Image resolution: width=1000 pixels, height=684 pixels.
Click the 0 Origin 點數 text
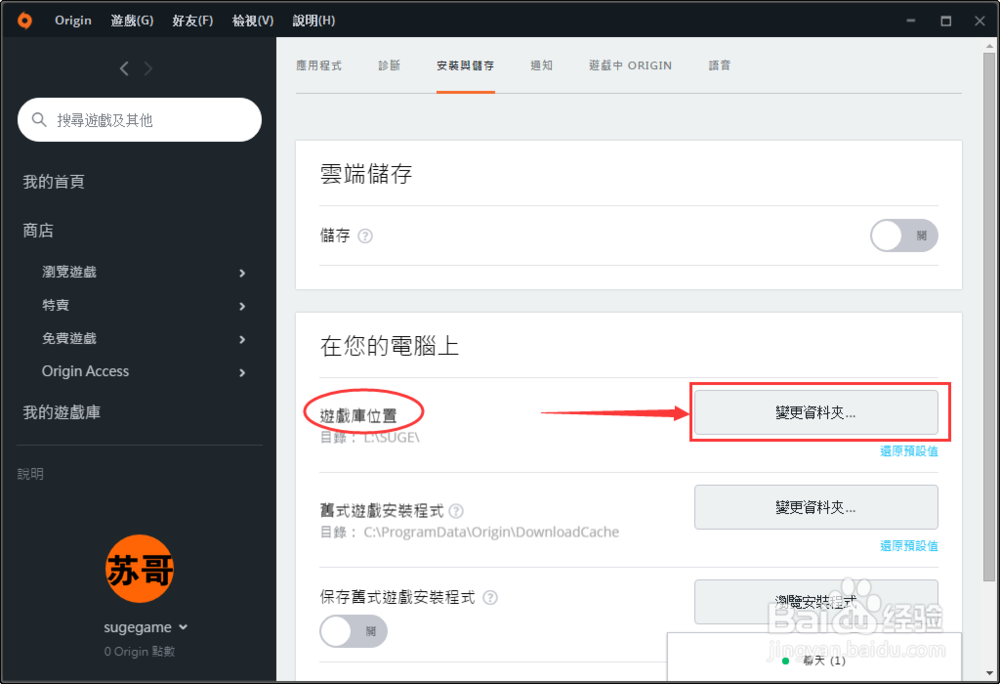coord(139,651)
